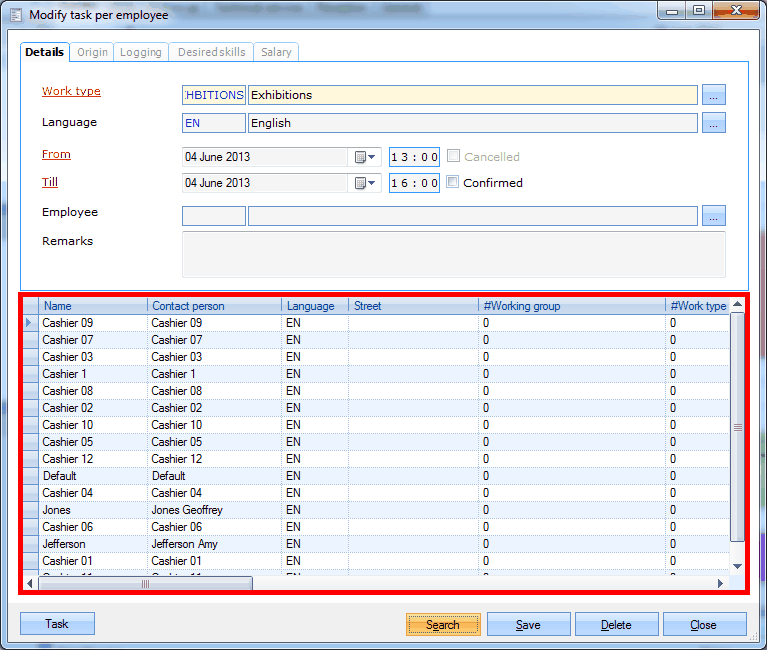Click the Employee browse ellipsis button
Viewport: 767px width, 650px height.
pos(713,216)
